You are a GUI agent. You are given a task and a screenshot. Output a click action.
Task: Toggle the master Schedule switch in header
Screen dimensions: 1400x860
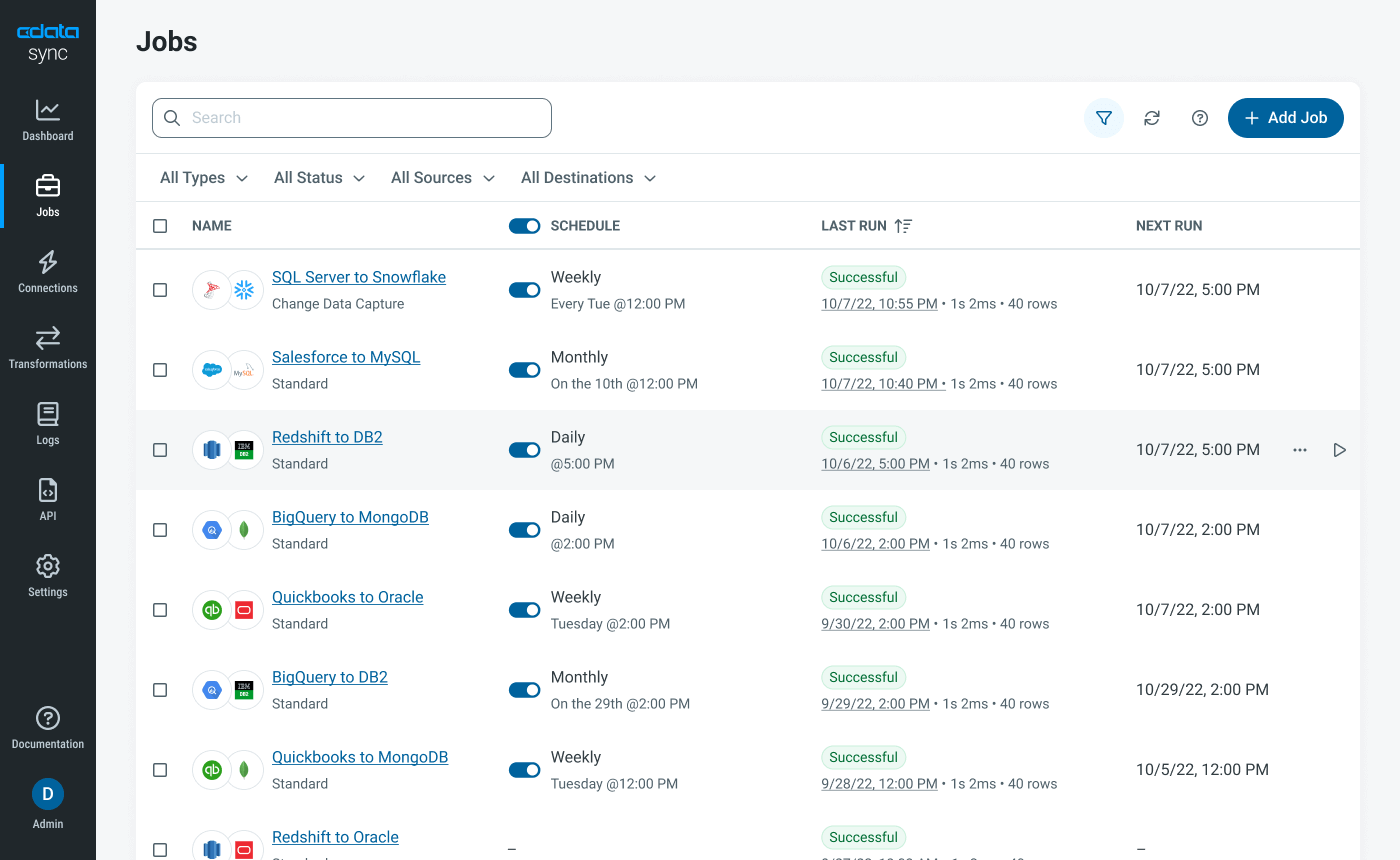pyautogui.click(x=524, y=225)
